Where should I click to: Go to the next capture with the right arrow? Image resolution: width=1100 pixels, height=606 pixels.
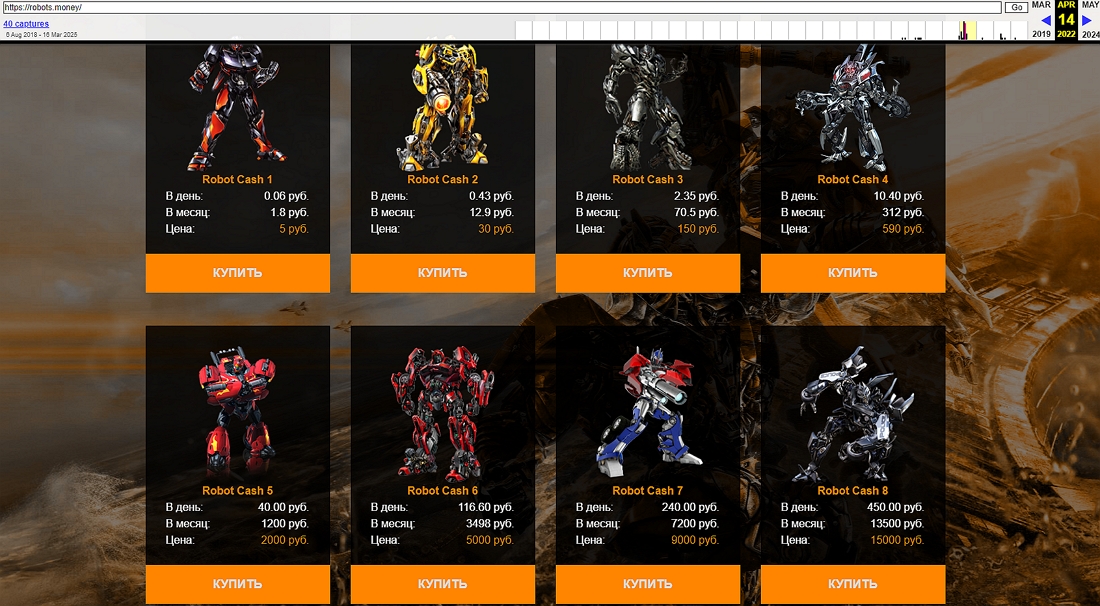click(x=1087, y=20)
